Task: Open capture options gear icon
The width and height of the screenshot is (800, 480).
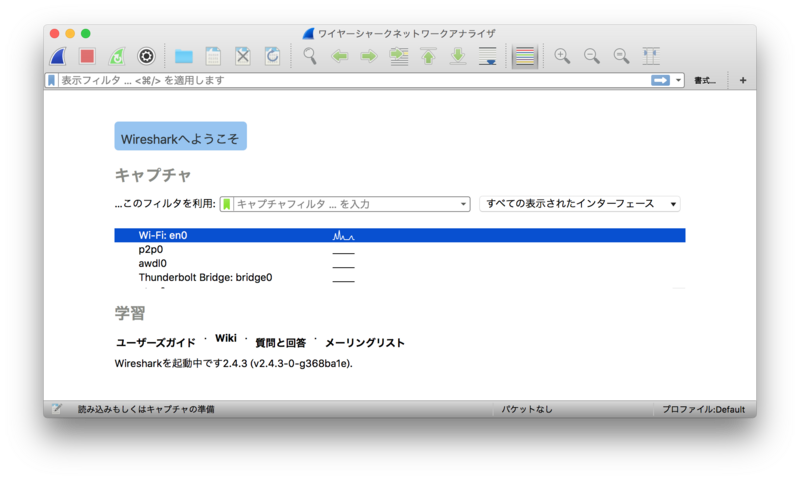Action: [146, 56]
